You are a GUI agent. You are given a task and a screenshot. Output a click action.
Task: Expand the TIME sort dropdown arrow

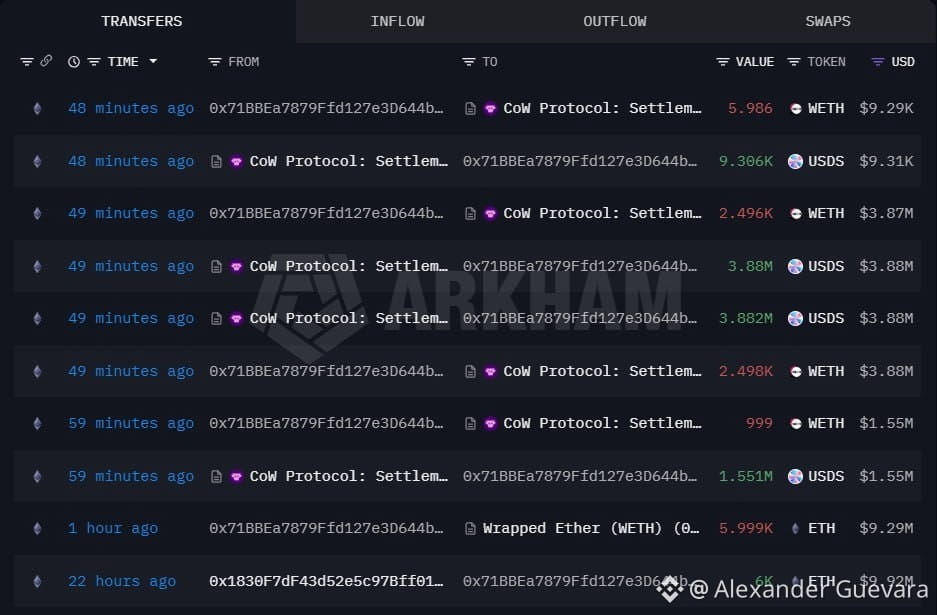point(153,61)
